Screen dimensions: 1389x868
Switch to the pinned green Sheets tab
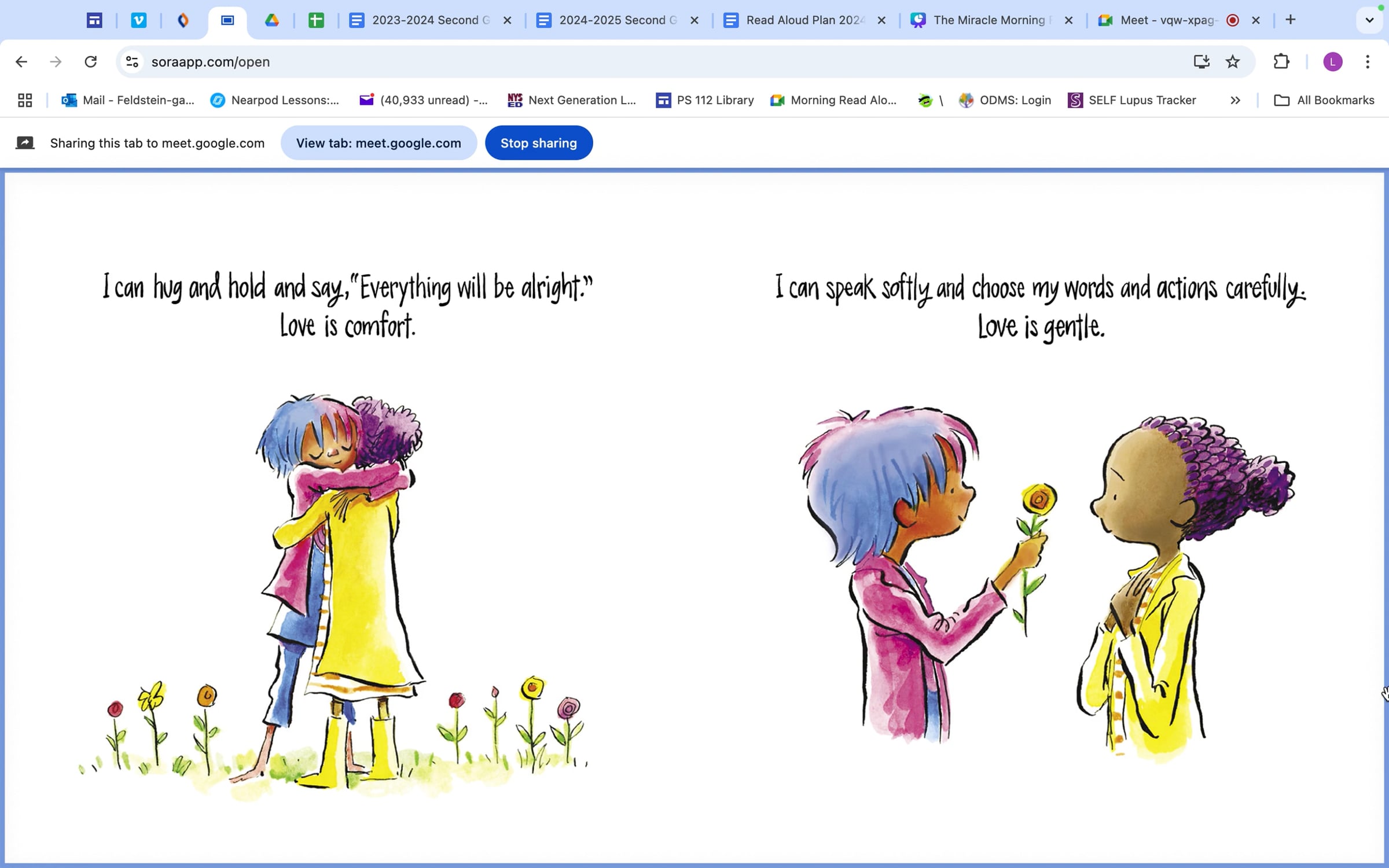pyautogui.click(x=316, y=20)
